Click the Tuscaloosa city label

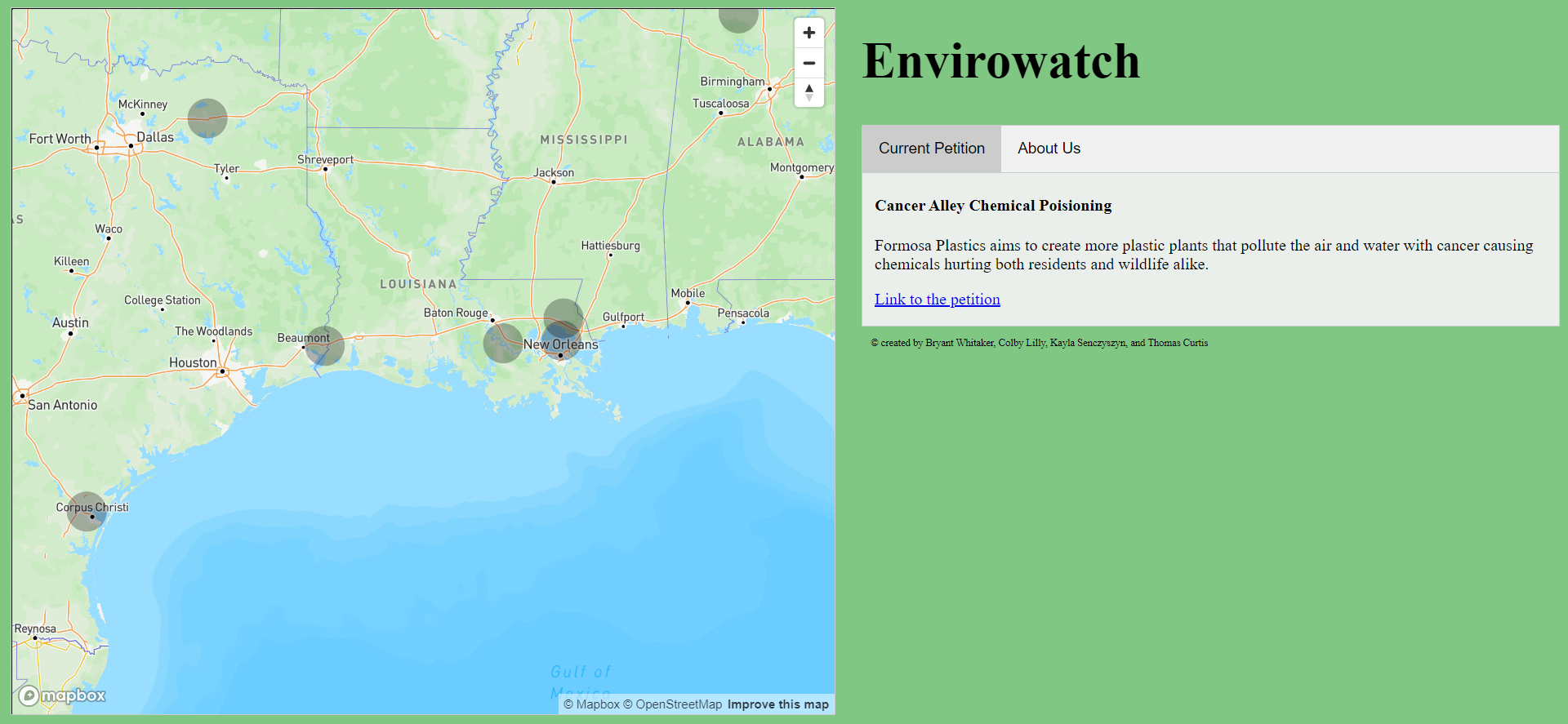point(720,103)
